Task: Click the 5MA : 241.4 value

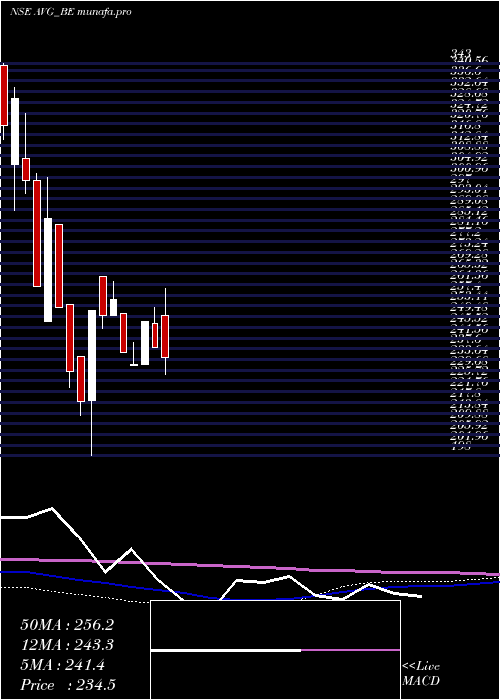Action: coord(62,665)
